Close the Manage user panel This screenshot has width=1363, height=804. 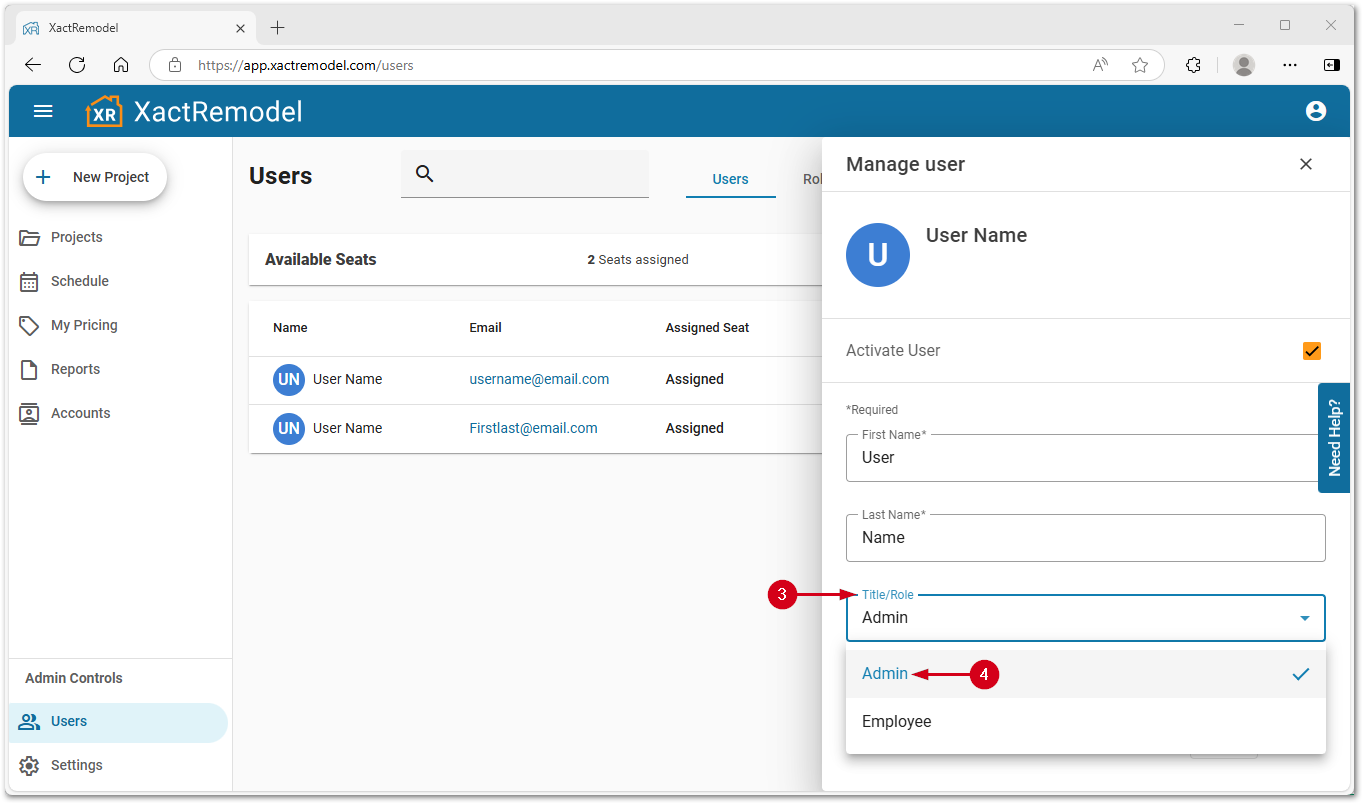point(1305,164)
